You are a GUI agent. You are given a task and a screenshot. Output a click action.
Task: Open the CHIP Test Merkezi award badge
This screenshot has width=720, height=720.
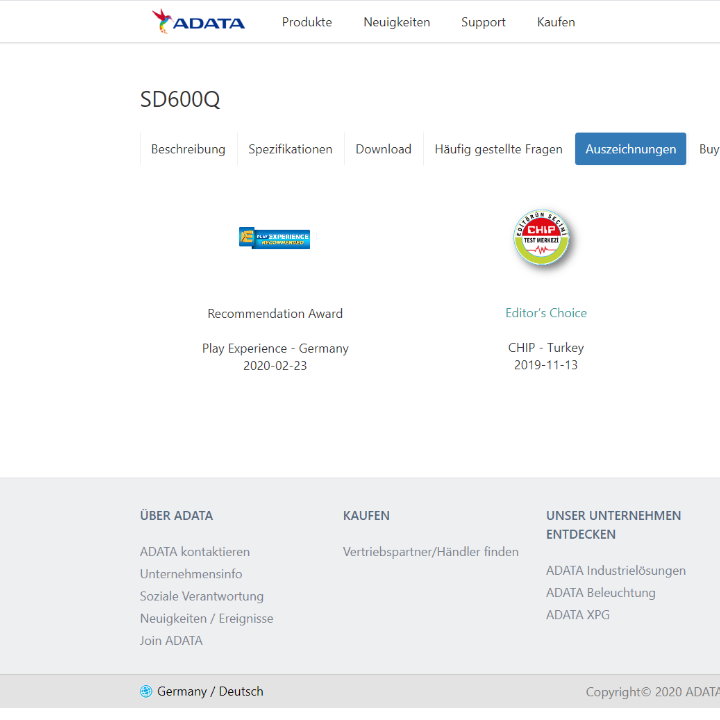pyautogui.click(x=541, y=237)
